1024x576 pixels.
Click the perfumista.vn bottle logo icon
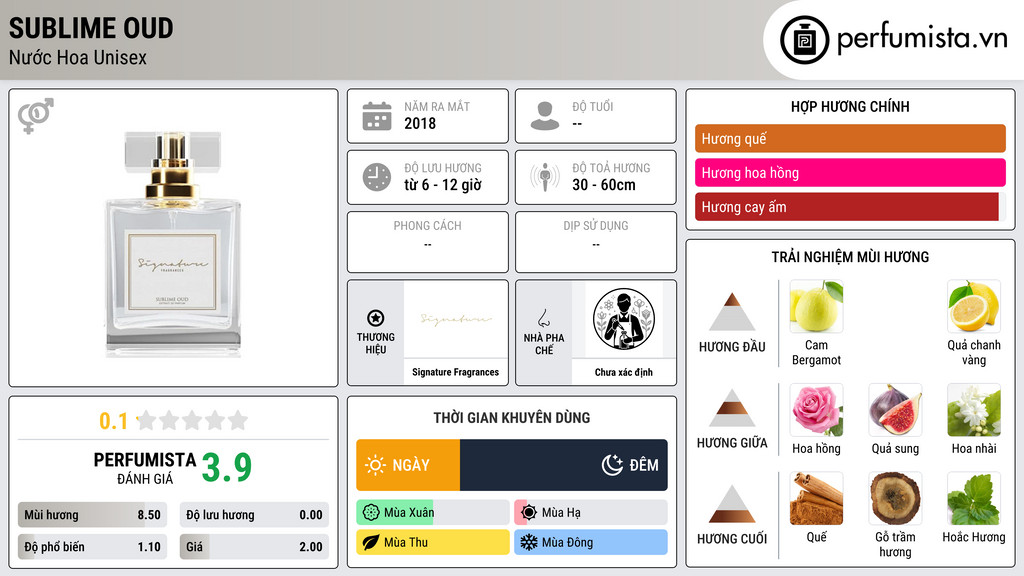tap(804, 40)
